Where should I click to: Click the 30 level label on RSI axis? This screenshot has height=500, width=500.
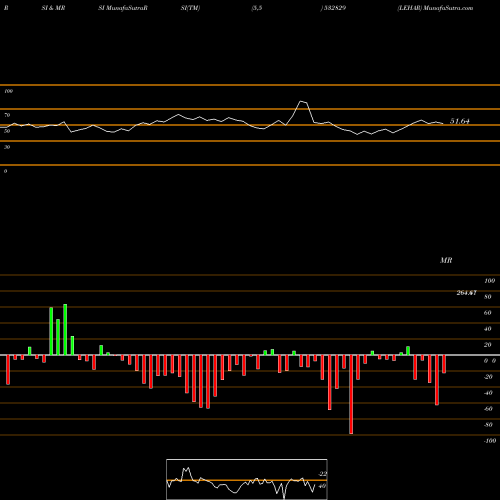coord(7,147)
